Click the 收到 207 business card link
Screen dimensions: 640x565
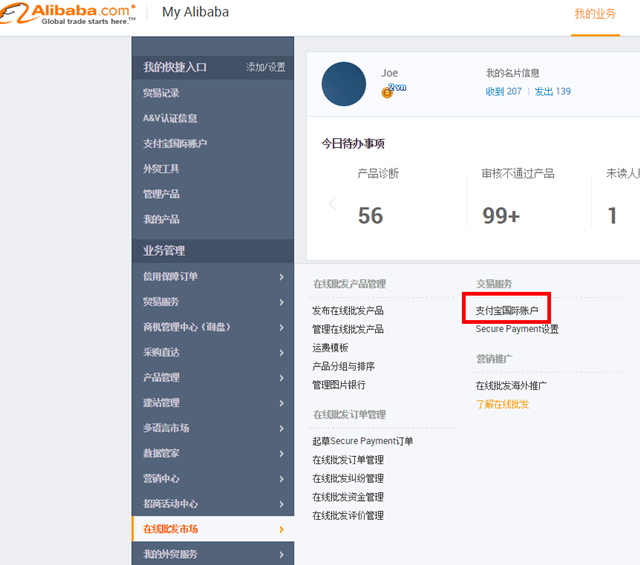coord(504,91)
